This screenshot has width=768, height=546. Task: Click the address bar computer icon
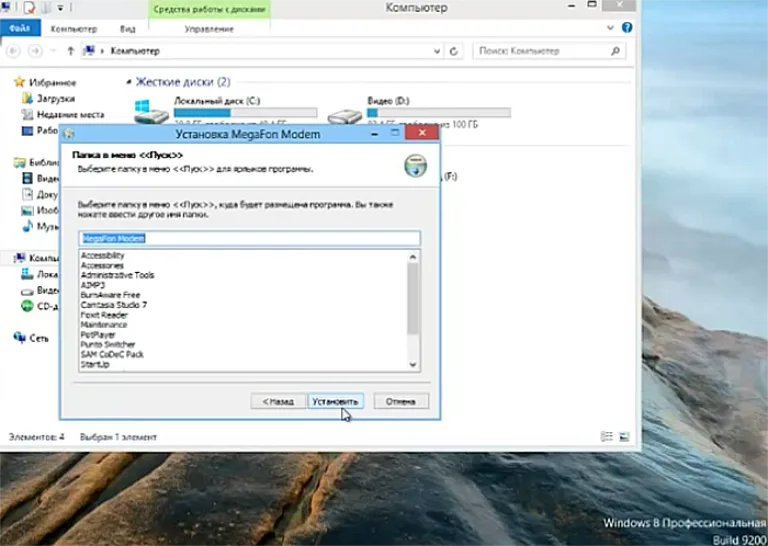pyautogui.click(x=89, y=50)
